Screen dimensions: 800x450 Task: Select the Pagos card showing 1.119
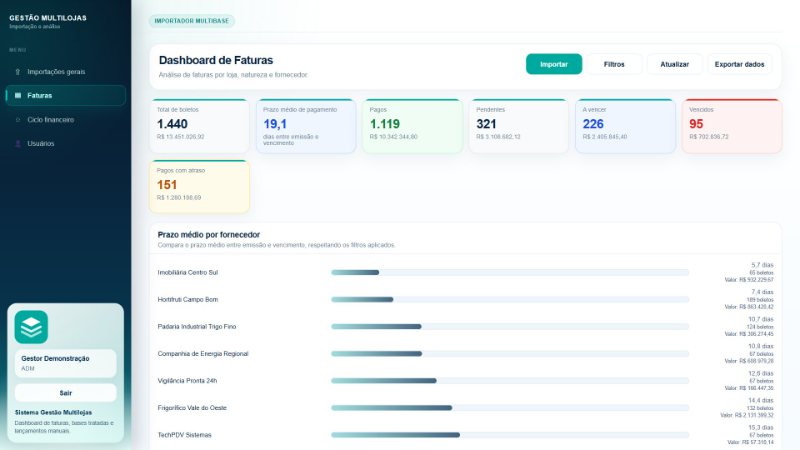pos(412,126)
